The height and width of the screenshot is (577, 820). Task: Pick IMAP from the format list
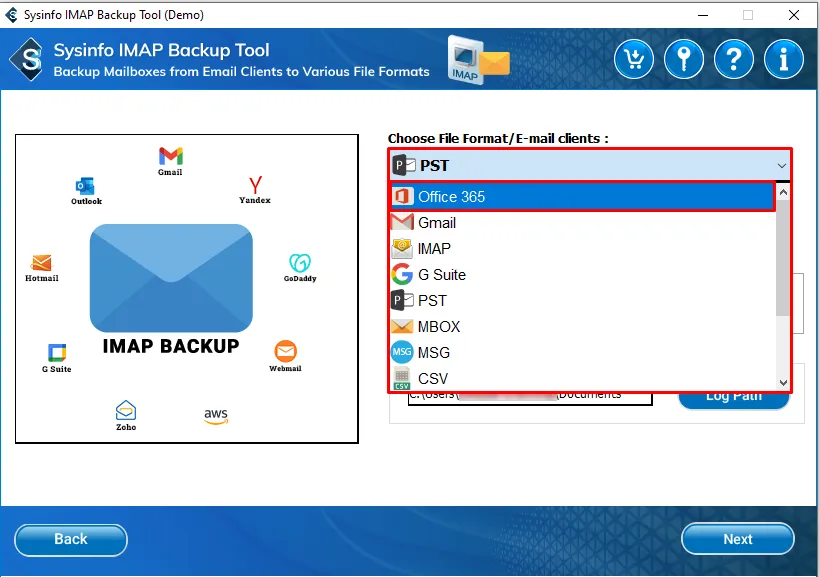(583, 248)
